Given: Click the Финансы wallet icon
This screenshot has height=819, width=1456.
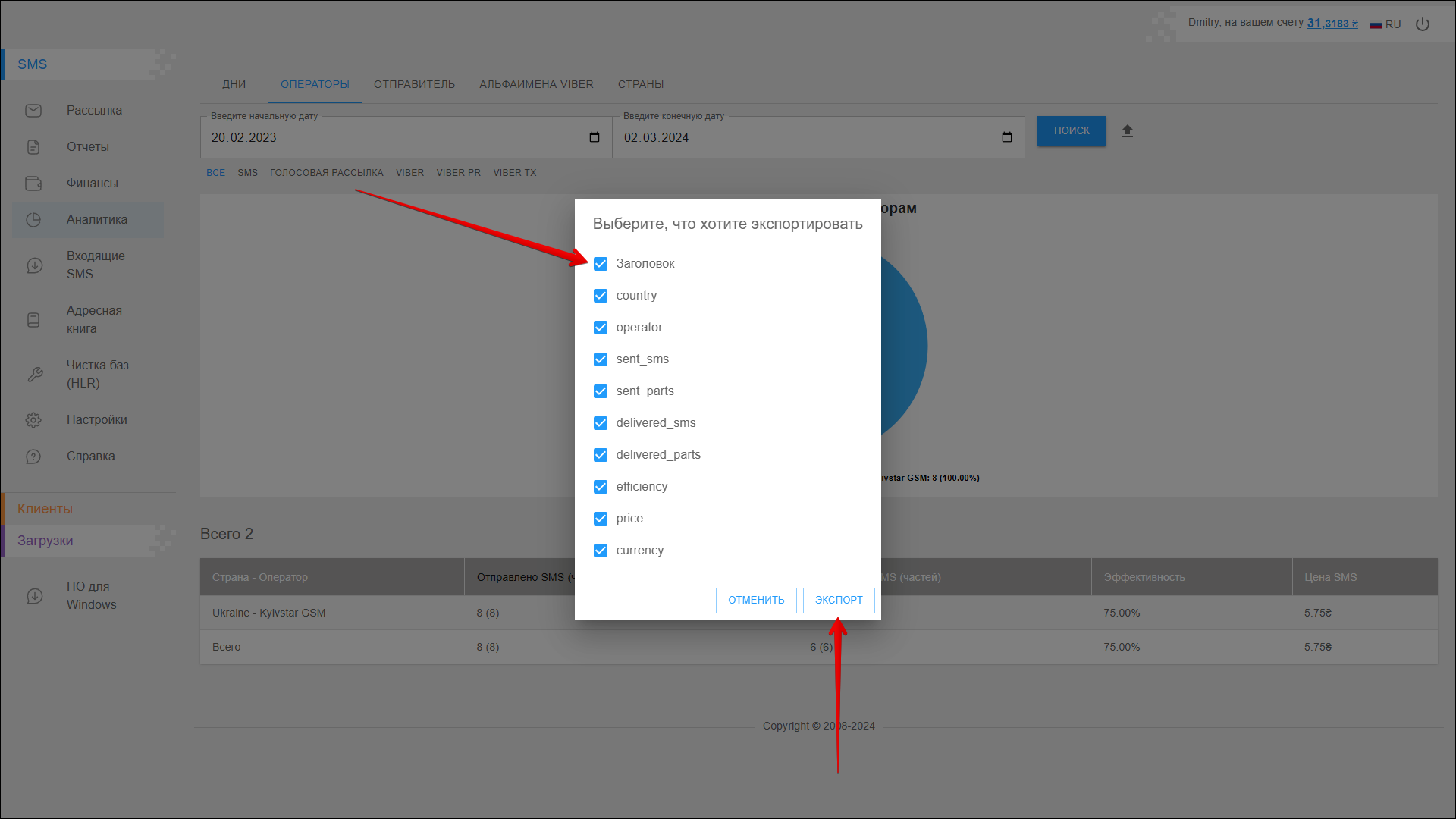Looking at the screenshot, I should click(x=33, y=184).
